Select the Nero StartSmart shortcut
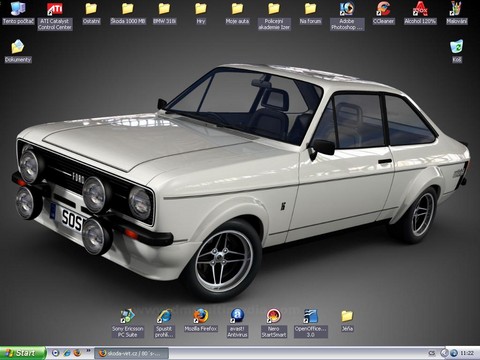 (274, 323)
